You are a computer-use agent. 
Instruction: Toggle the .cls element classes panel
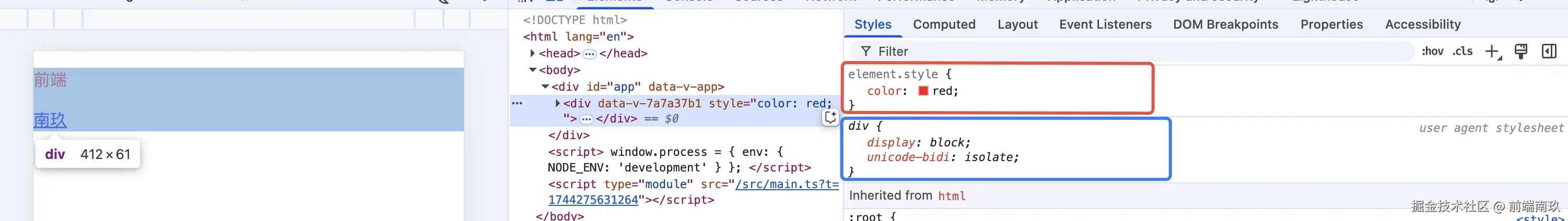1462,52
